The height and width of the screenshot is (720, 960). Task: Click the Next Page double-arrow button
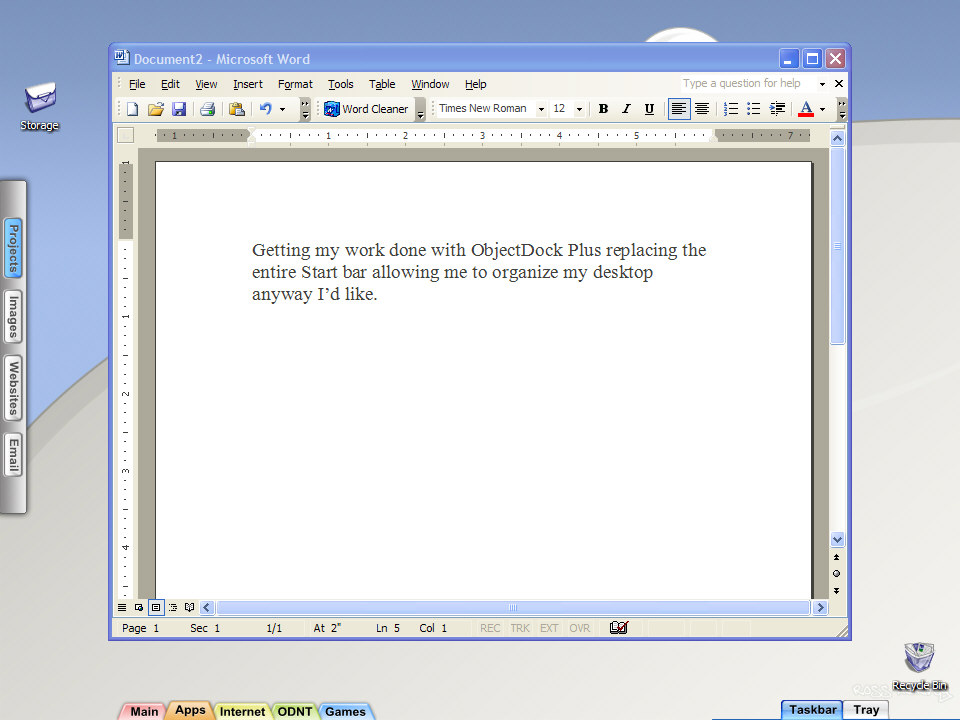click(x=836, y=591)
